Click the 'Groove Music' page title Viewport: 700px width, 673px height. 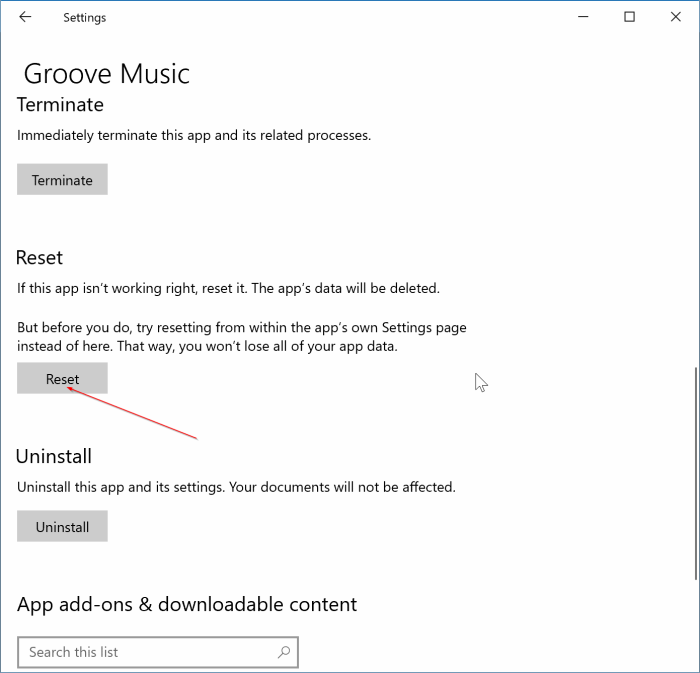107,74
